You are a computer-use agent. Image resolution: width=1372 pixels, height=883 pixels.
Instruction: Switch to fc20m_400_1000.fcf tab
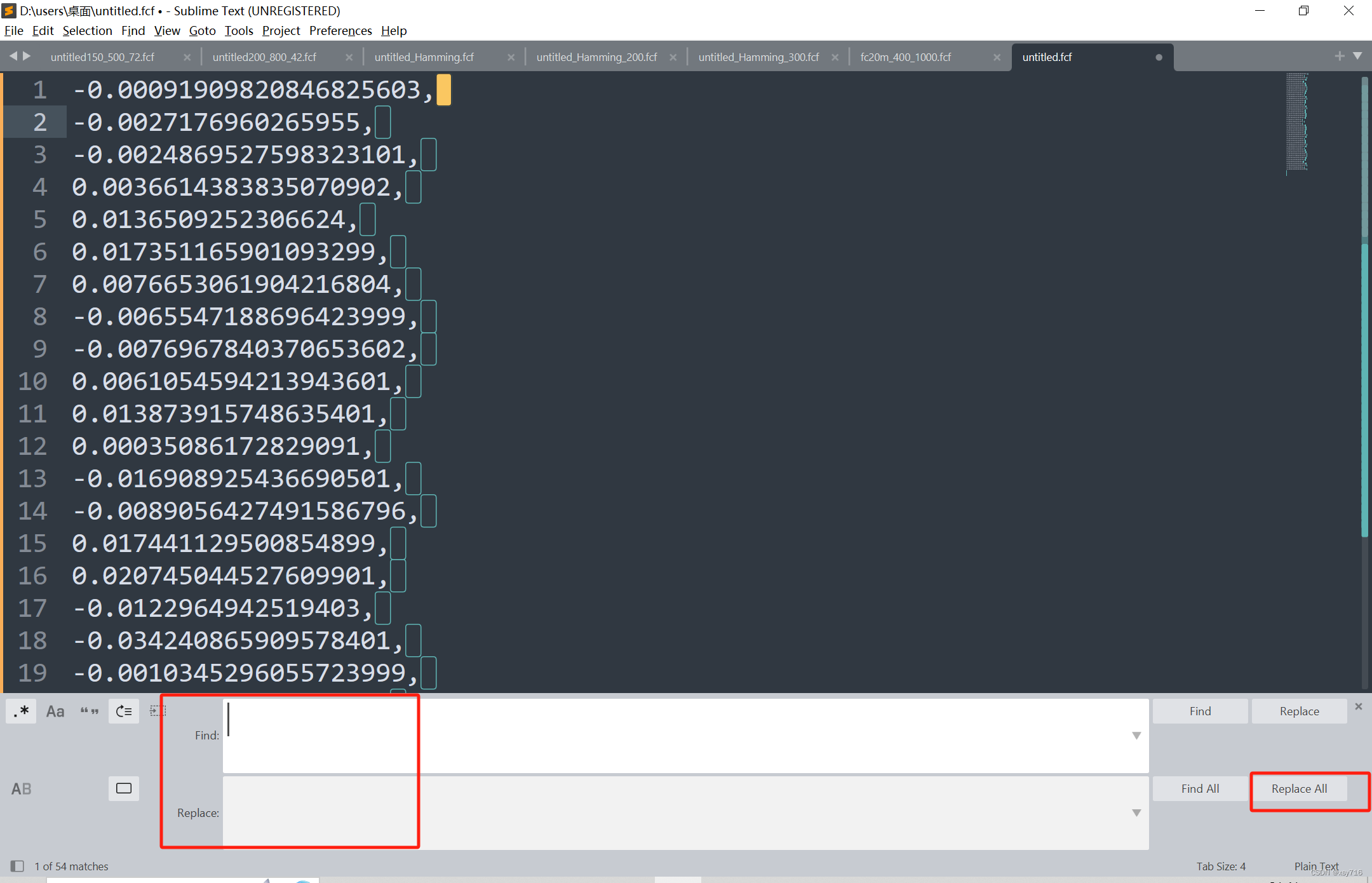[906, 57]
